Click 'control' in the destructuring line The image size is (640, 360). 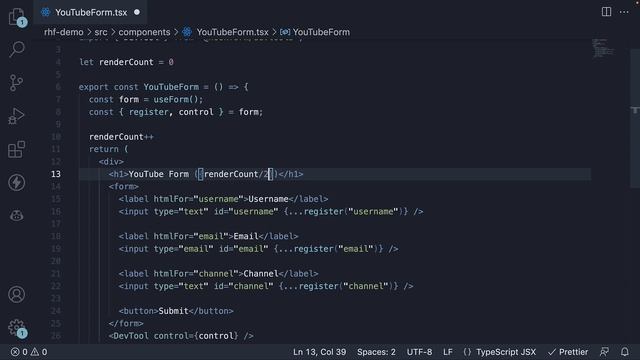coord(196,112)
